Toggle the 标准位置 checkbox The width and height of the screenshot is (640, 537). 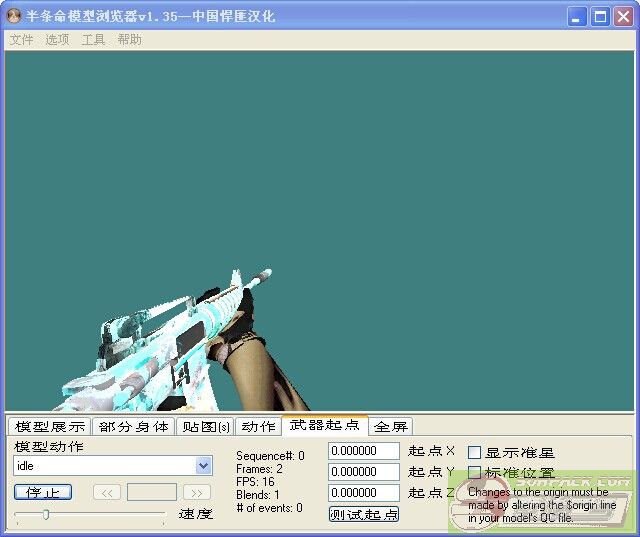(x=475, y=473)
